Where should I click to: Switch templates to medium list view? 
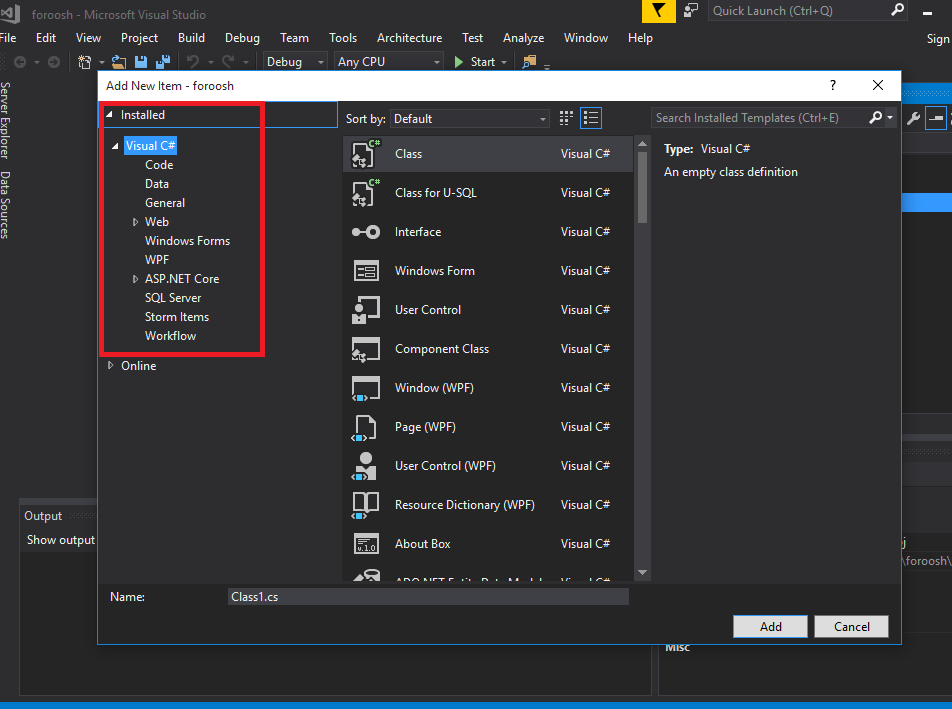[x=591, y=118]
